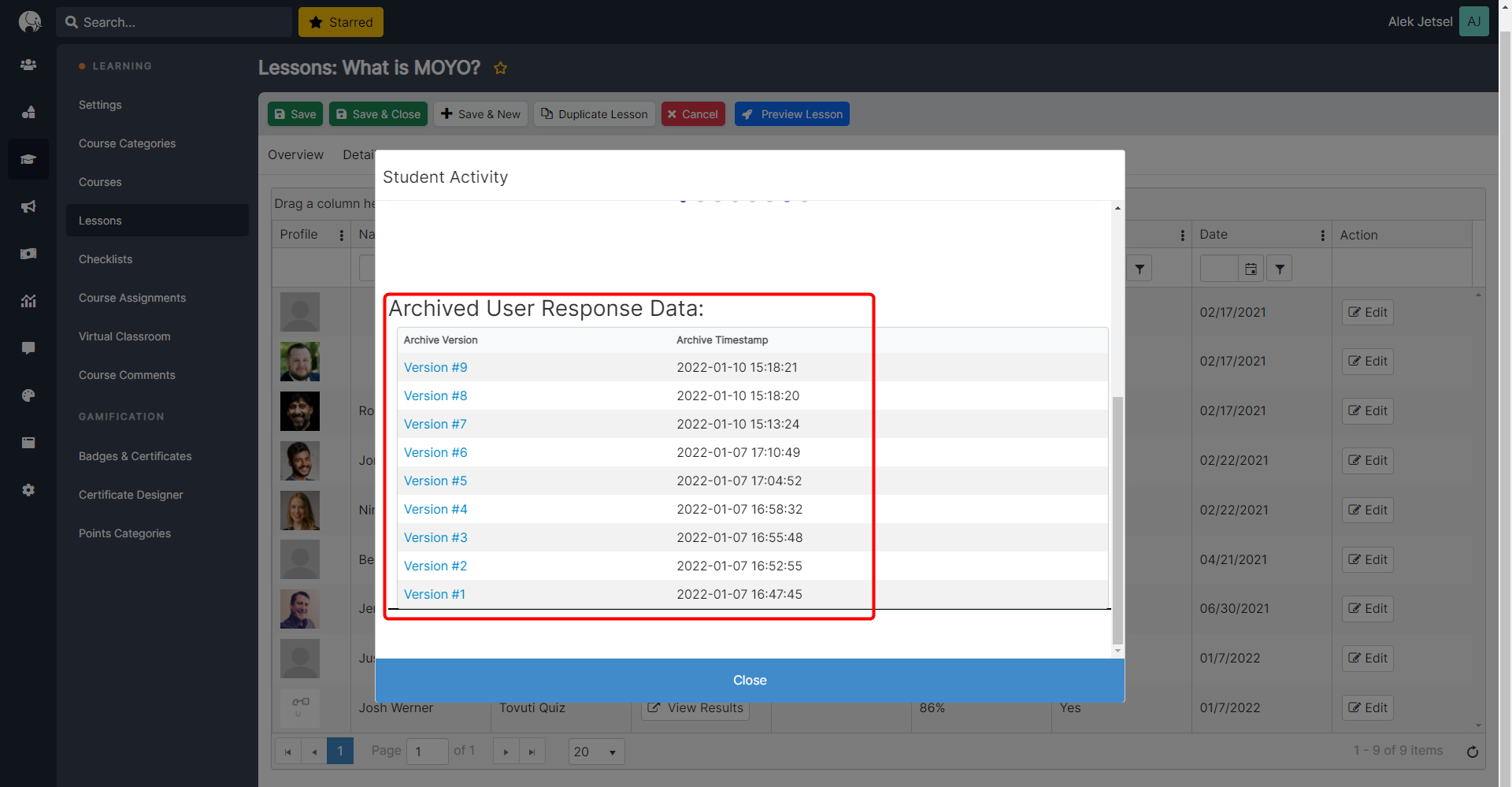The height and width of the screenshot is (787, 1512).
Task: Open Points Categories in the sidebar
Action: [124, 533]
